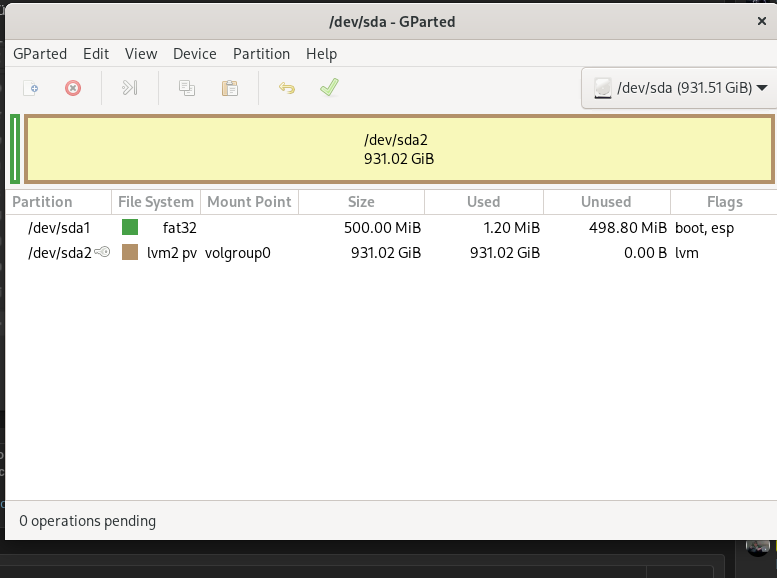Click the Size column header

[x=361, y=202]
